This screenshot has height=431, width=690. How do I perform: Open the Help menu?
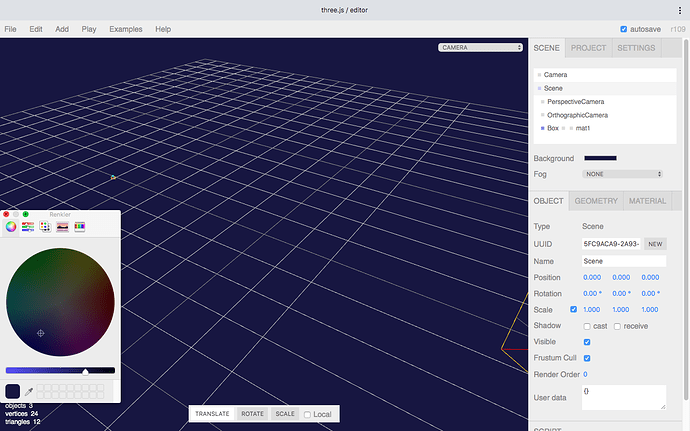163,29
